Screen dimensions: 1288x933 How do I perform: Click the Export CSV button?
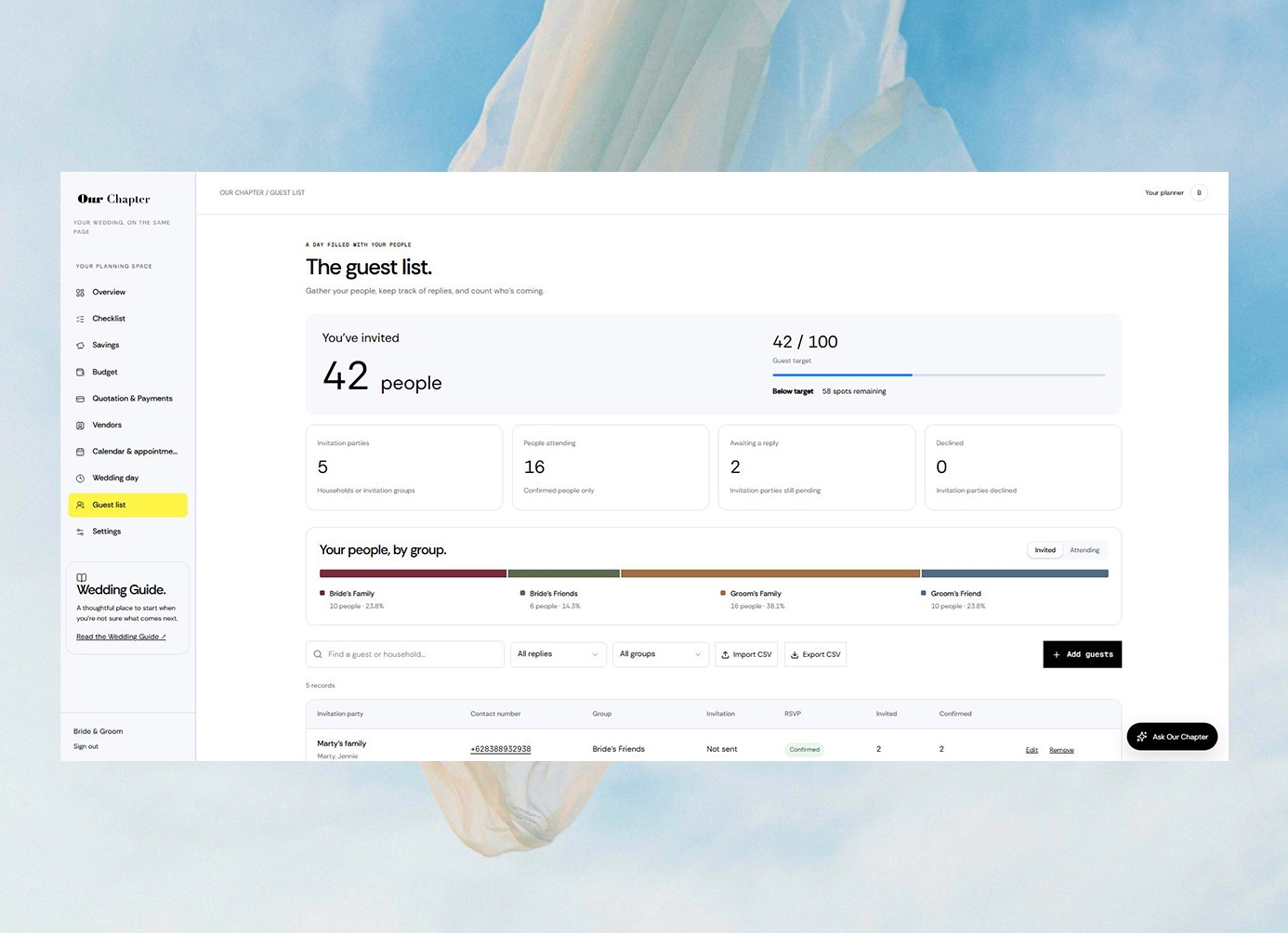(815, 654)
